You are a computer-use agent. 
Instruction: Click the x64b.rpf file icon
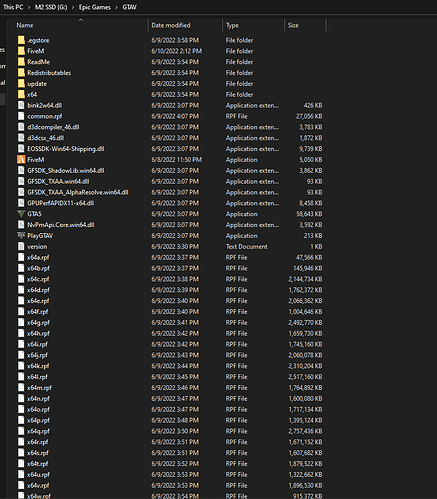[21, 268]
